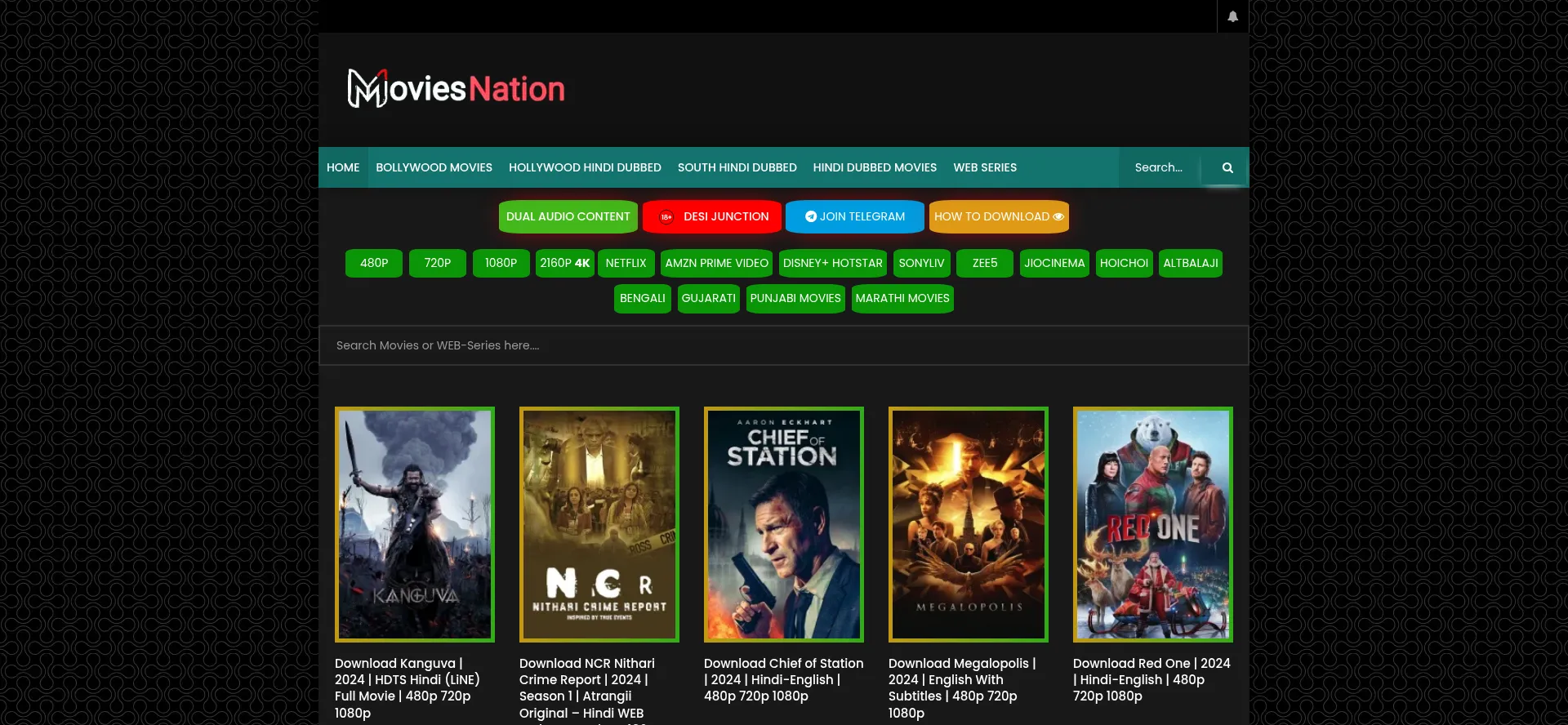Click 'Search Movies or WEB-Series here' field
Screen dimensions: 1568x725
click(783, 345)
